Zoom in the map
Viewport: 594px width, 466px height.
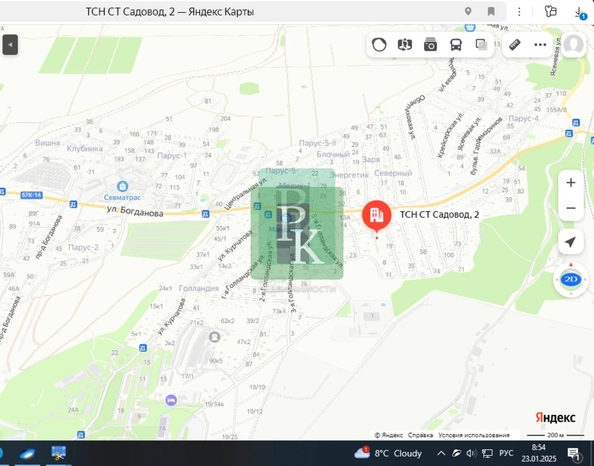(571, 183)
